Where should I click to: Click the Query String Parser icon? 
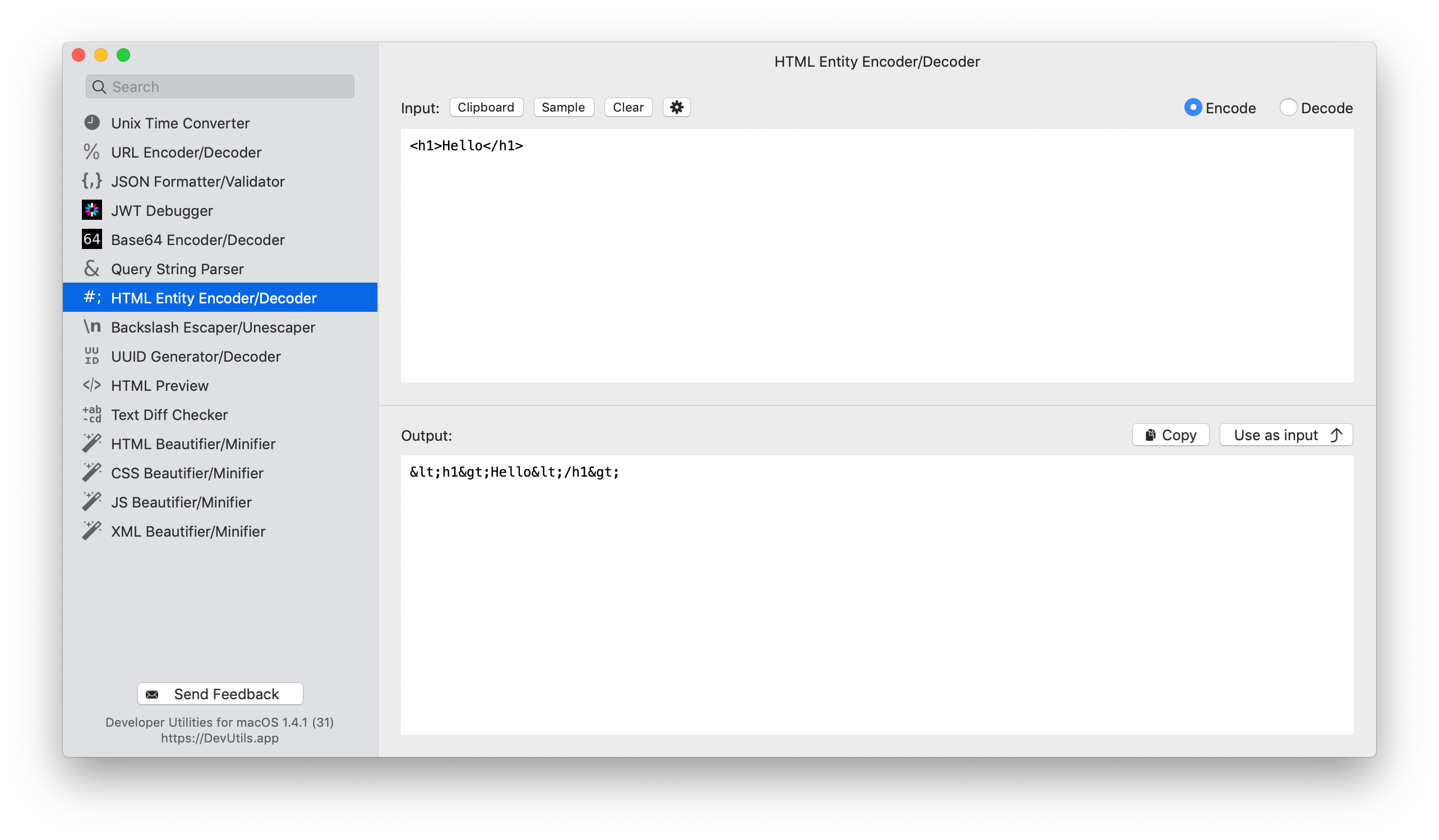tap(92, 268)
